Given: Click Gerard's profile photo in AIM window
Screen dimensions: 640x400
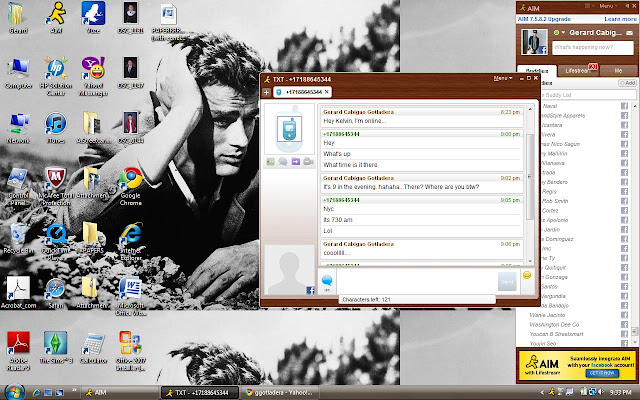Looking at the screenshot, I should coord(534,42).
